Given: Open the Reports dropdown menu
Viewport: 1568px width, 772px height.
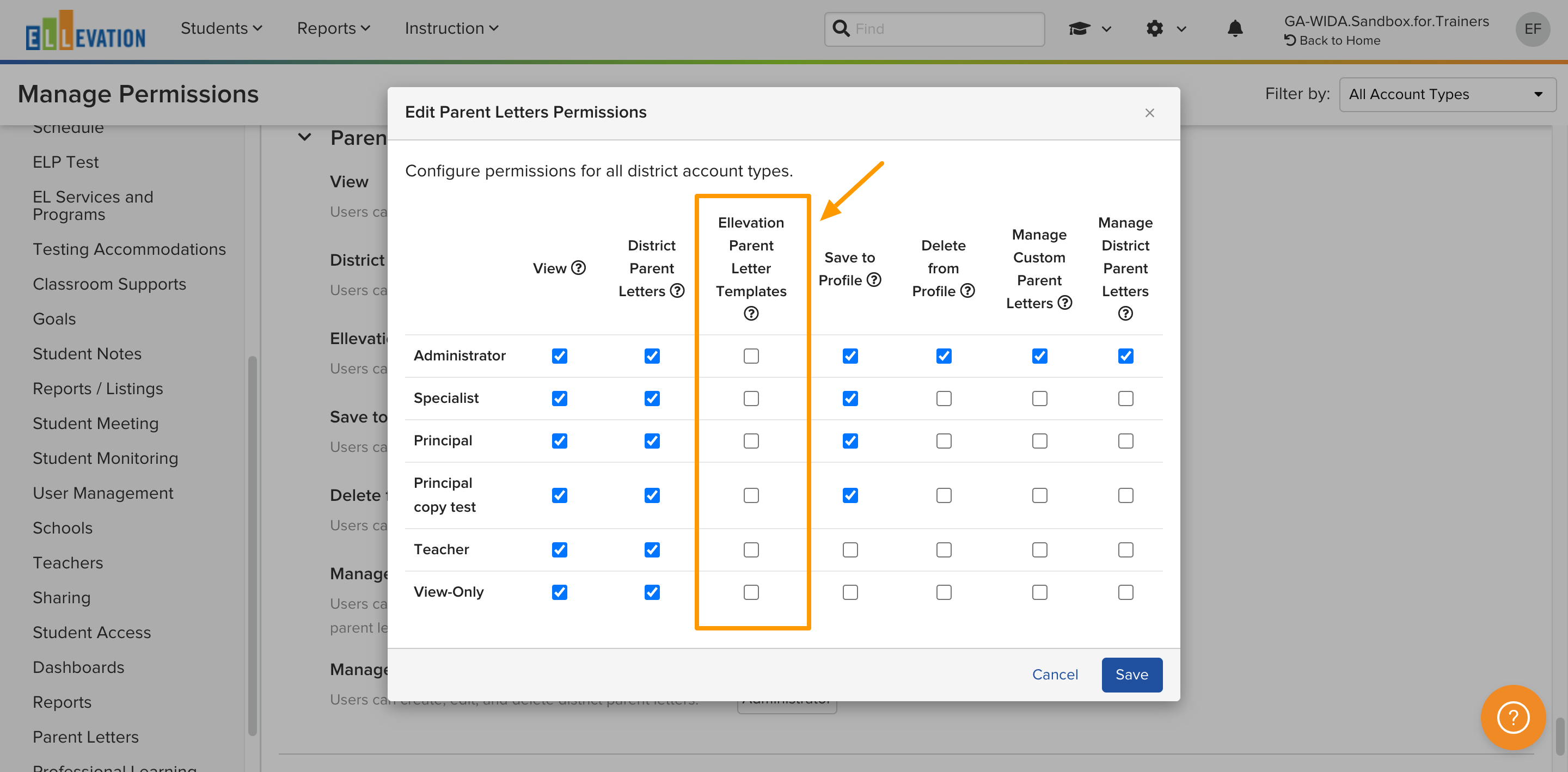Looking at the screenshot, I should 333,29.
